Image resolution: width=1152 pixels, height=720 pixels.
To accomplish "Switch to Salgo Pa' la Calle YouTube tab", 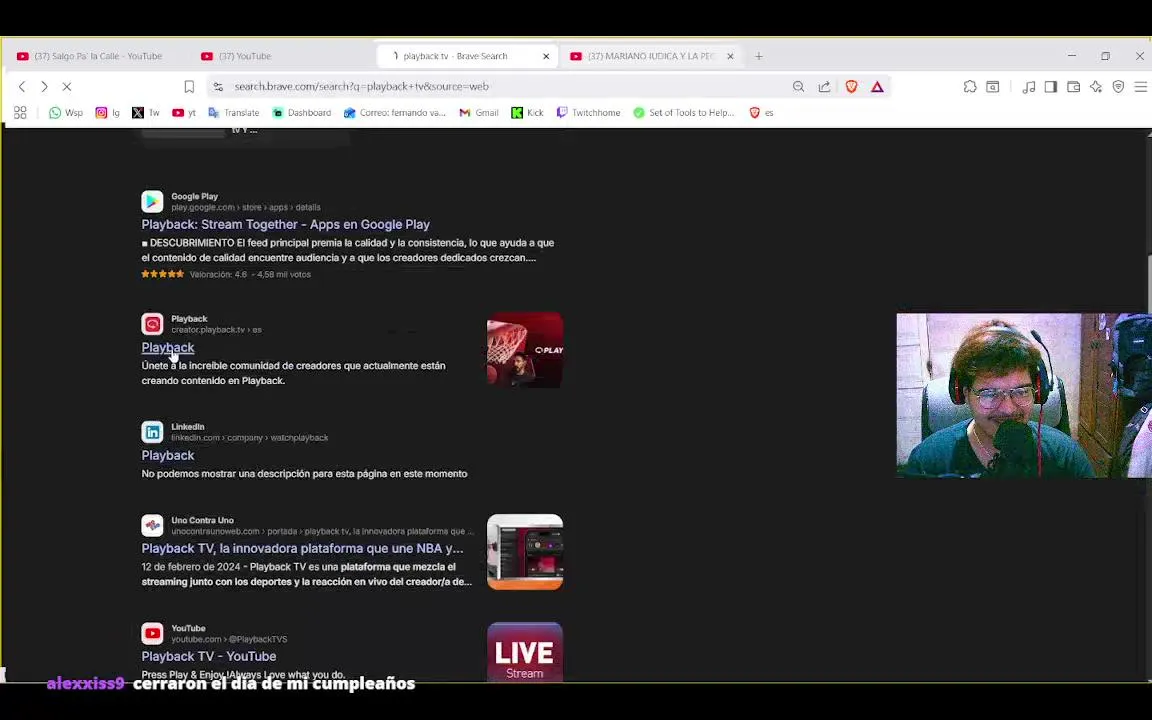I will point(96,56).
